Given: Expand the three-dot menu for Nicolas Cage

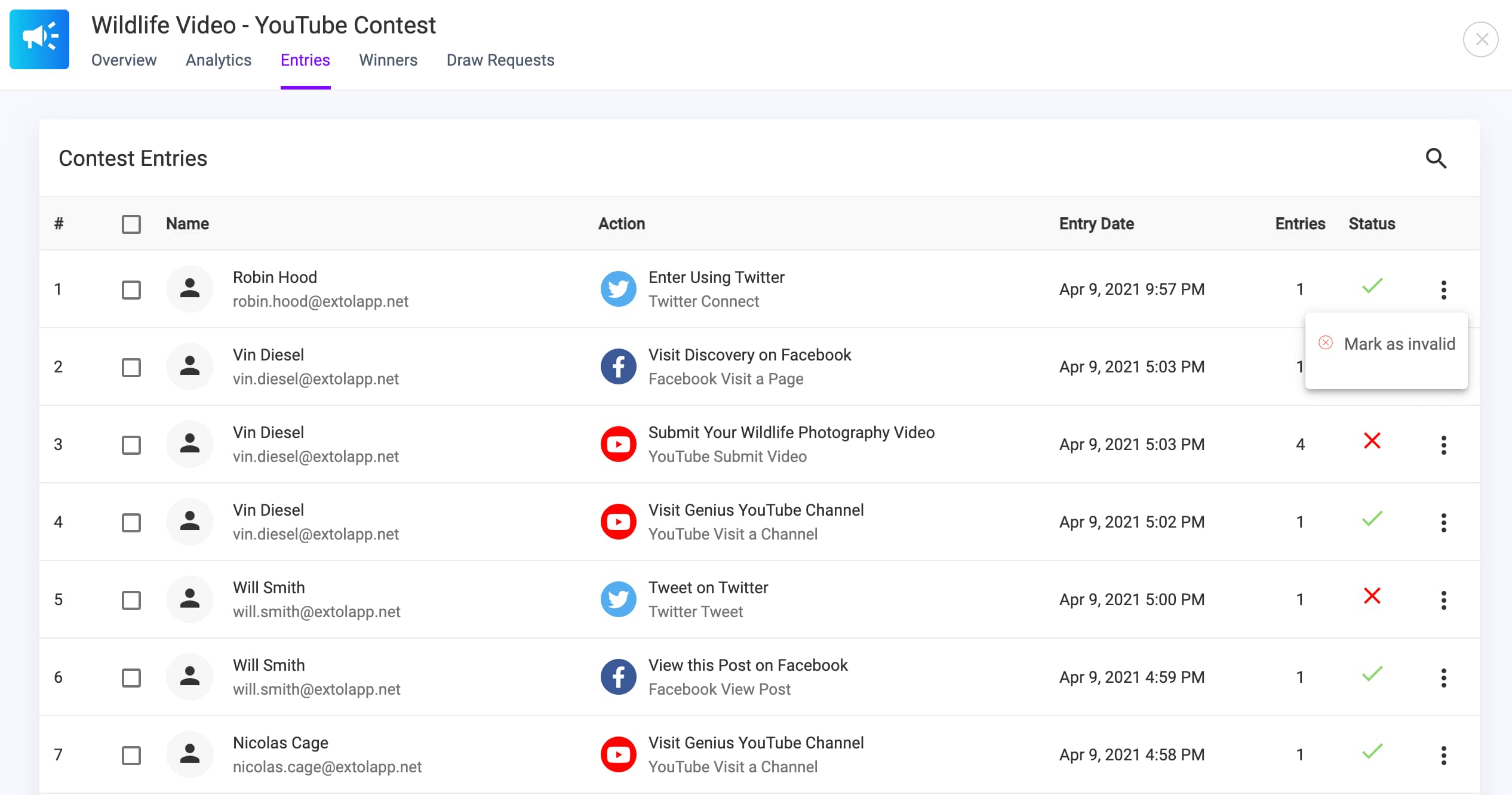Looking at the screenshot, I should (1444, 756).
